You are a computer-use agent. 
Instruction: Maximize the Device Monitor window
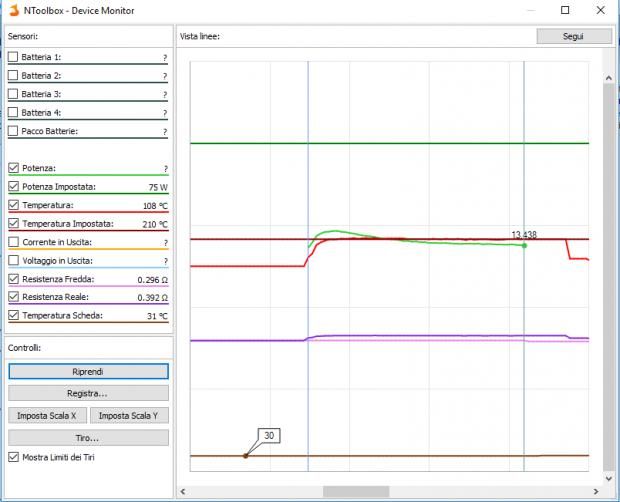click(x=565, y=10)
